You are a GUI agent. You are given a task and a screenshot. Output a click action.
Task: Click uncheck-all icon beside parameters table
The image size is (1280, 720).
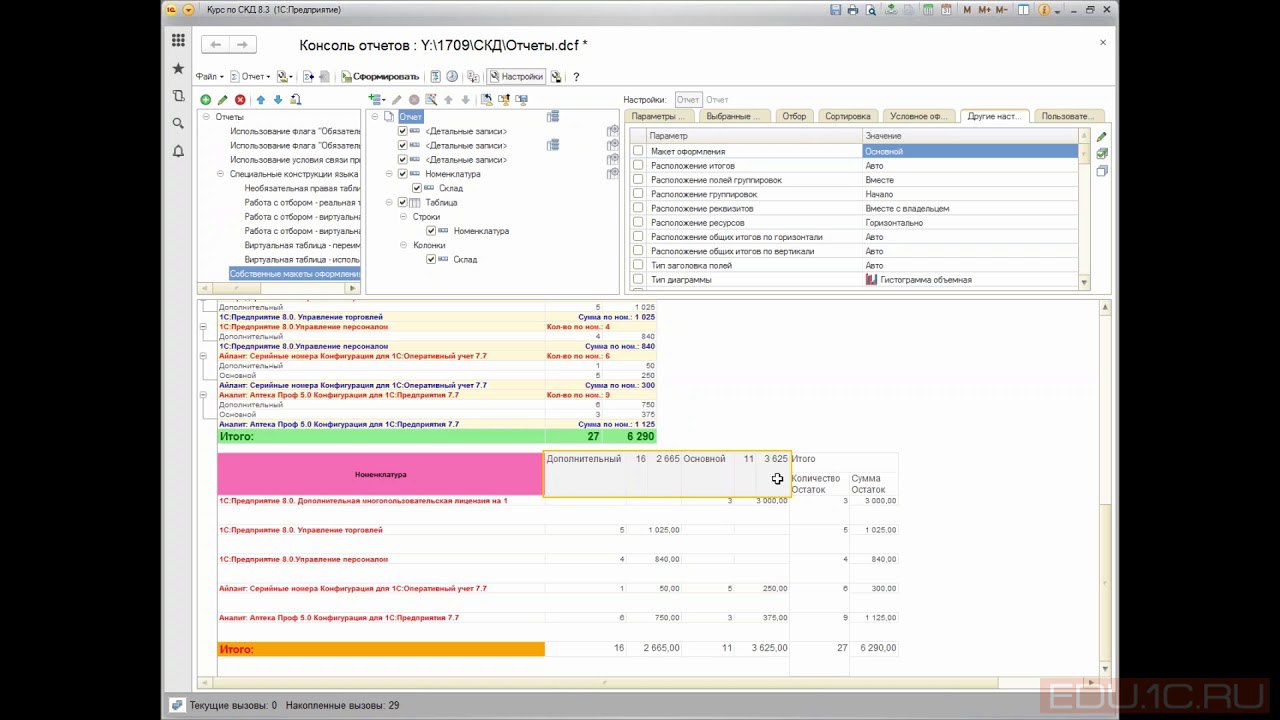coord(1102,171)
